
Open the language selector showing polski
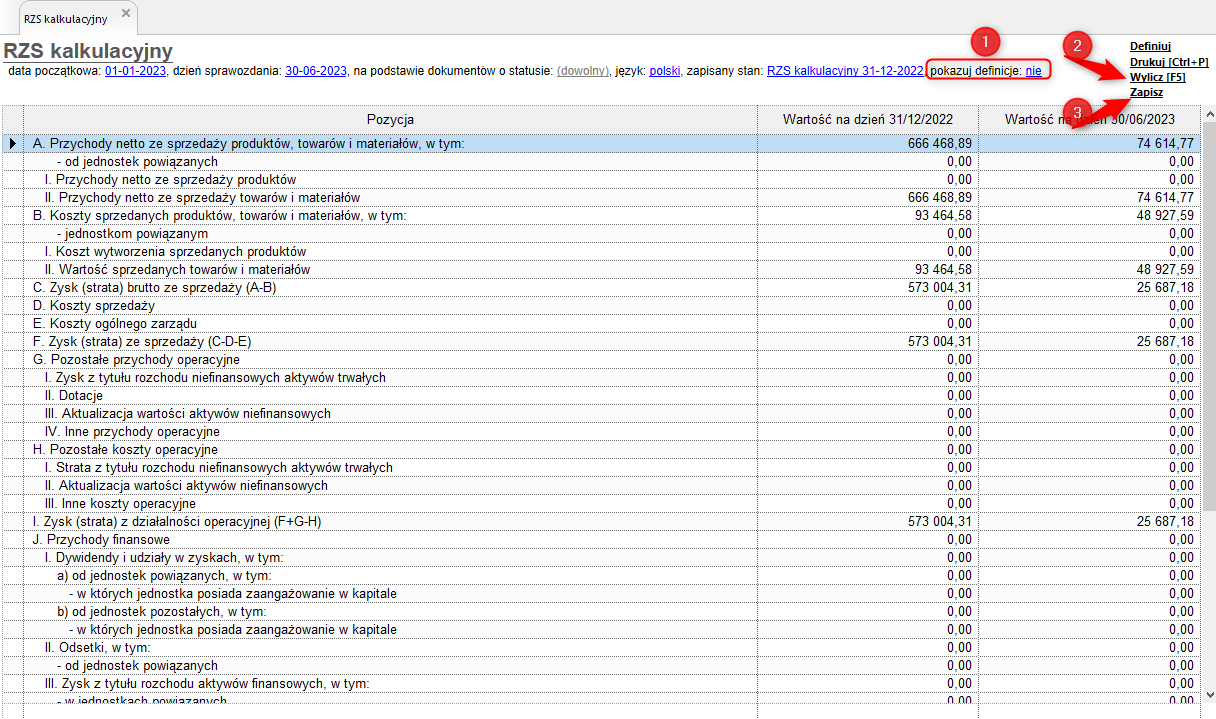coord(665,71)
